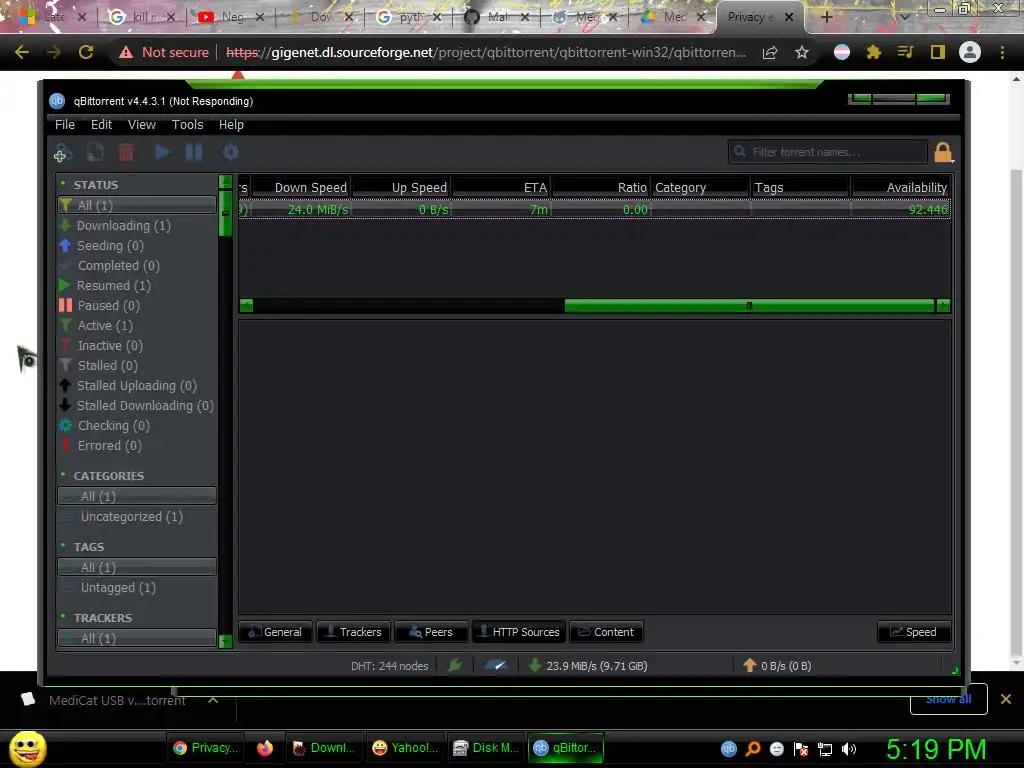
Task: Open the Content tab
Action: 607,632
